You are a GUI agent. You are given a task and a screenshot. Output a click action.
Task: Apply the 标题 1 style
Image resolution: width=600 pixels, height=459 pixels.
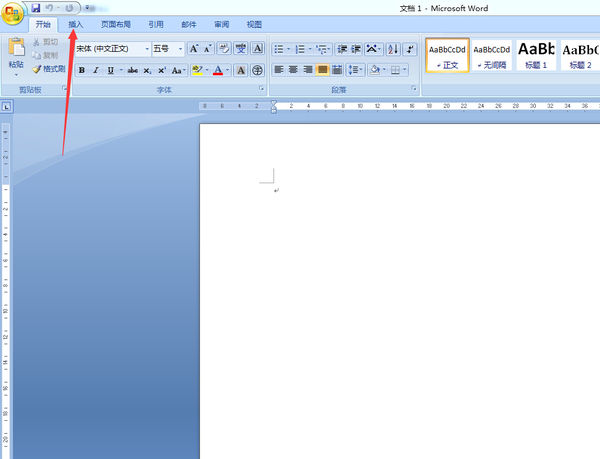point(536,55)
